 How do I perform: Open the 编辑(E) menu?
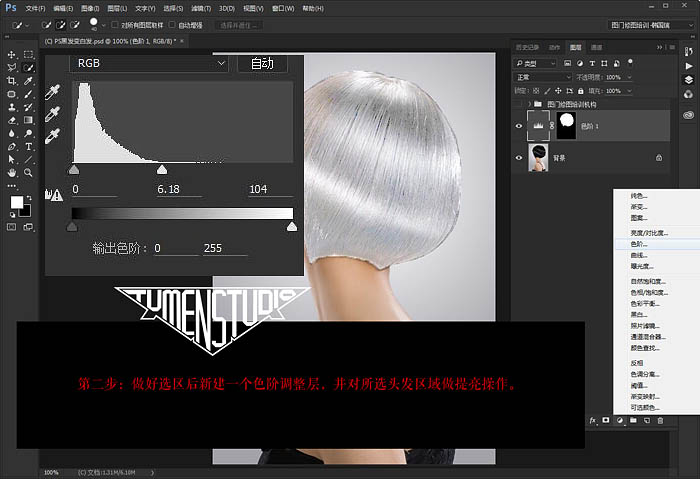click(63, 8)
